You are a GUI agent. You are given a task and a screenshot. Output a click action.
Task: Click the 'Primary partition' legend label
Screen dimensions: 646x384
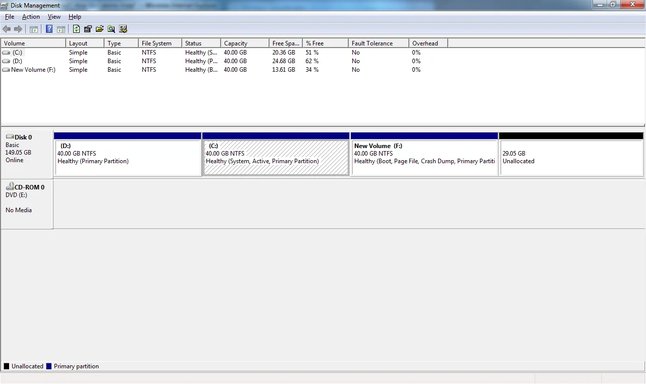pos(76,366)
